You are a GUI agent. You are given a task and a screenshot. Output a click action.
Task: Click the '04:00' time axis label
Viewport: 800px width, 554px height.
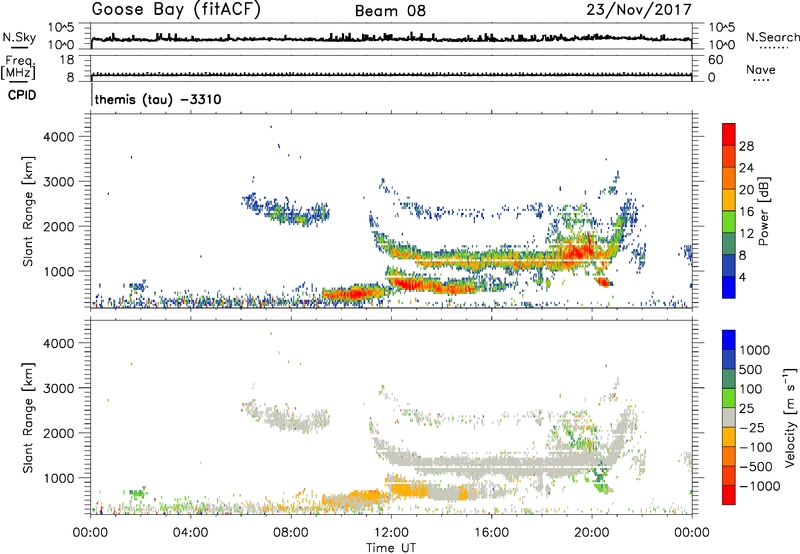click(x=190, y=533)
